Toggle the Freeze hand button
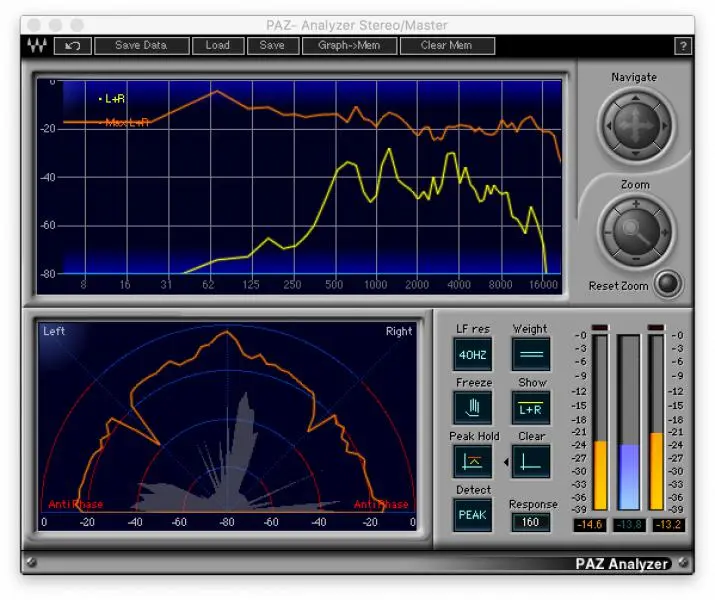The image size is (715, 600). coord(473,407)
